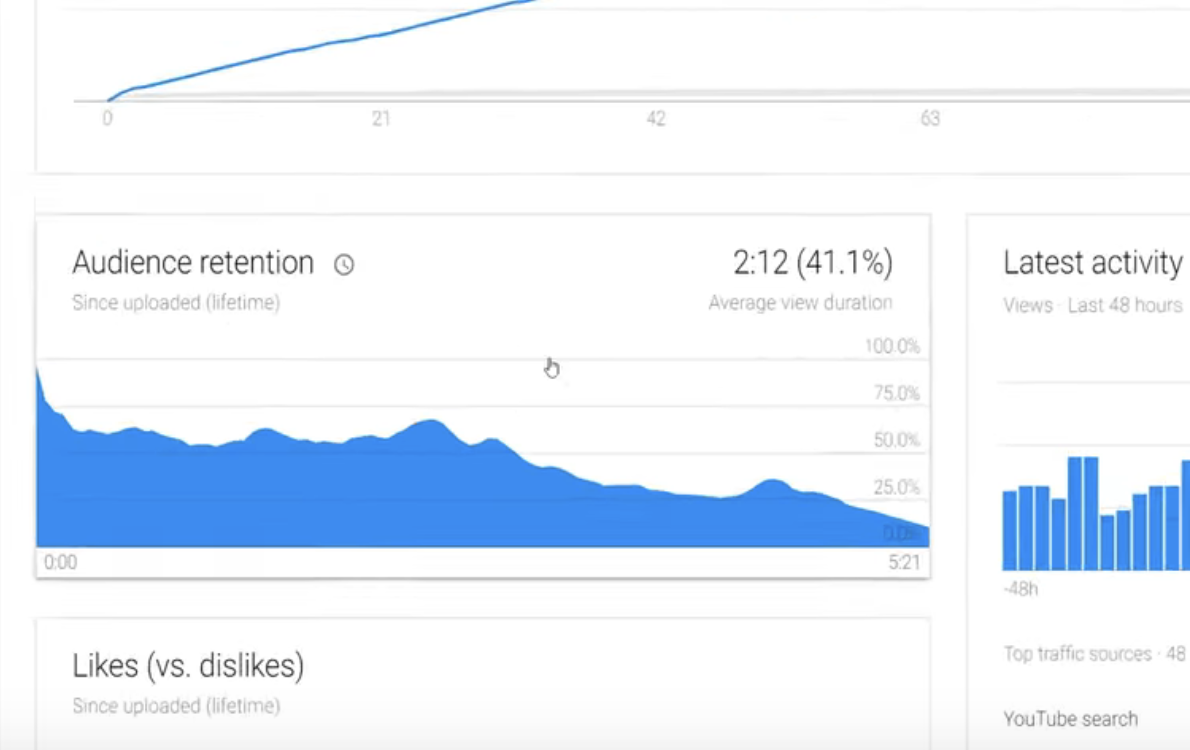Click the "Views · Last 48 hours" subtitle
The width and height of the screenshot is (1190, 750).
[x=1093, y=305]
